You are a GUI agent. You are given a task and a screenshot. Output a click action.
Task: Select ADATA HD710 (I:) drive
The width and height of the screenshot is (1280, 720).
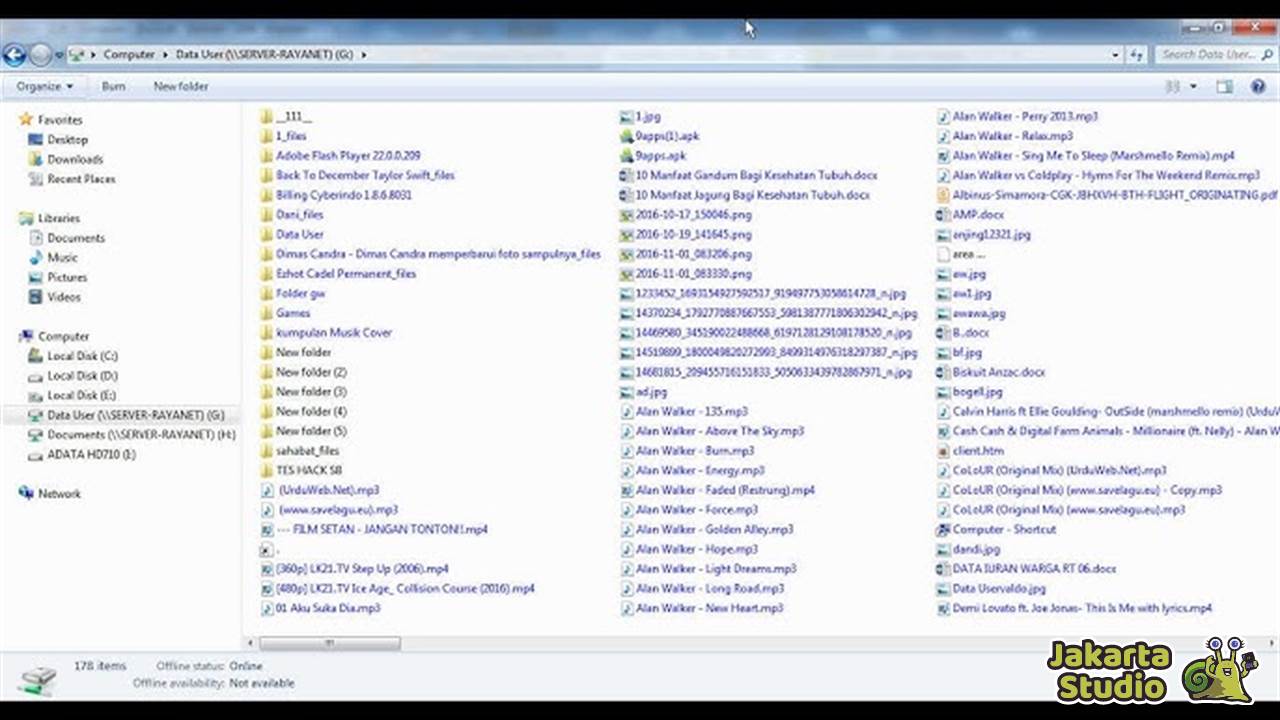[x=91, y=454]
